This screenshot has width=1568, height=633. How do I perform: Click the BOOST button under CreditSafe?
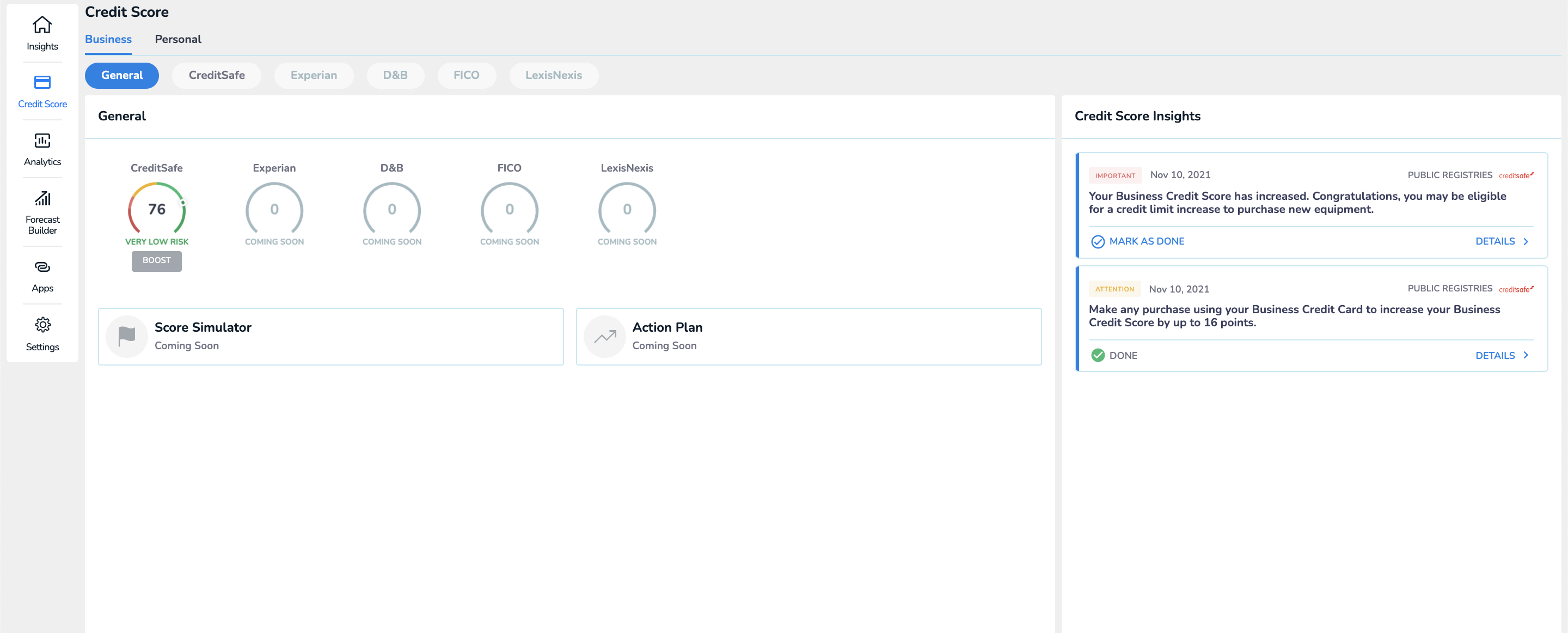pyautogui.click(x=156, y=261)
